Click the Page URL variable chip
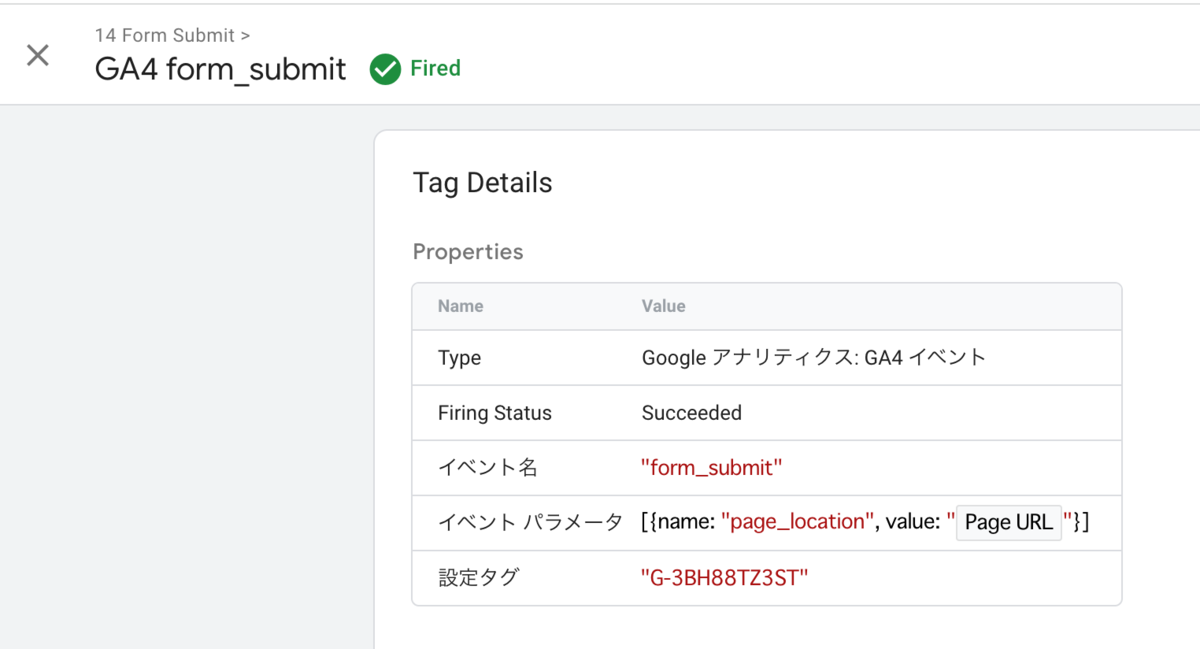 (1008, 522)
